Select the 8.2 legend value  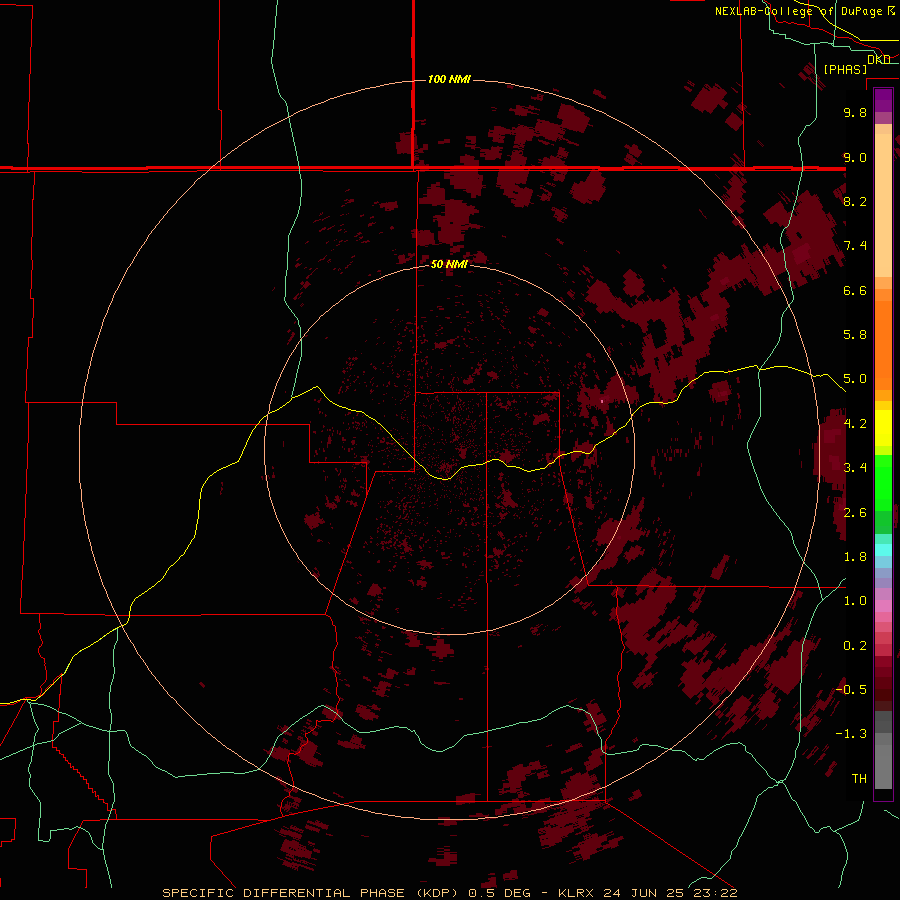tap(855, 201)
